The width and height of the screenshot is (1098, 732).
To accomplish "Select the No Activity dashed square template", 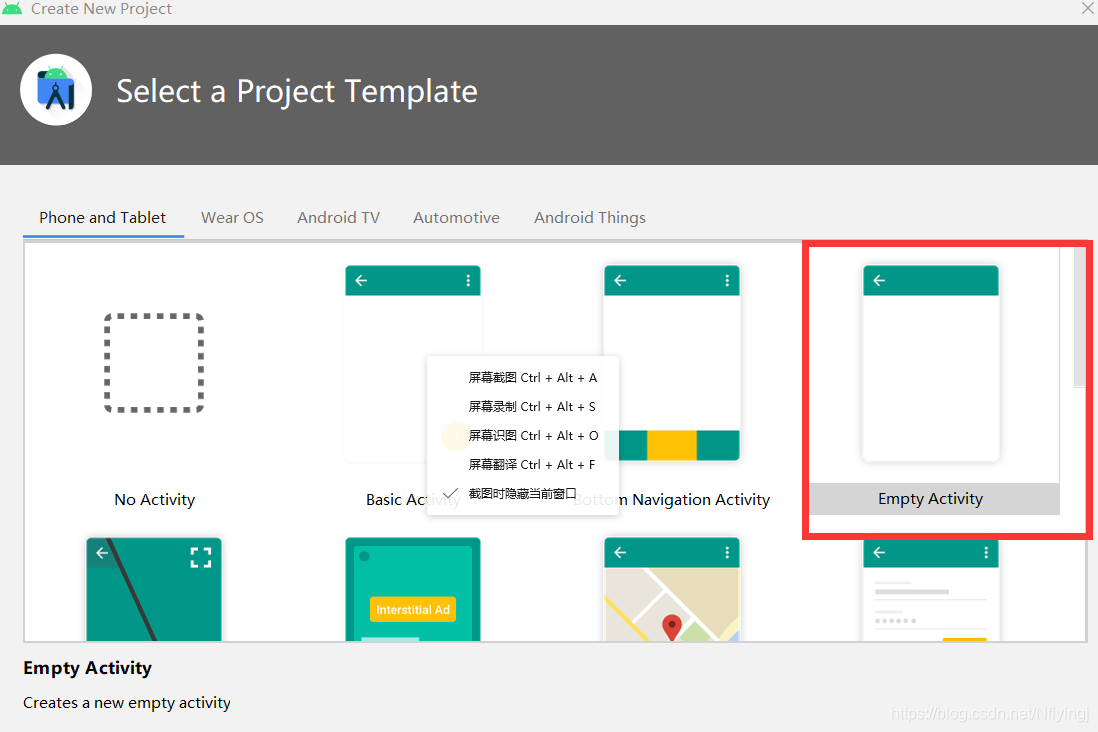I will (154, 363).
